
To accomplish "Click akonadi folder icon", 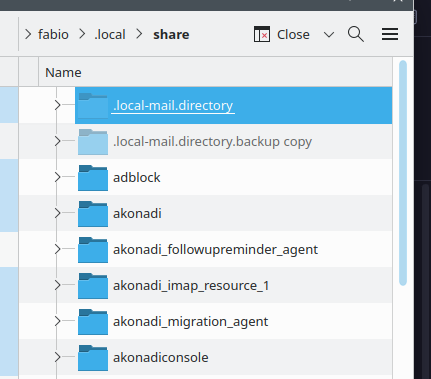I will (93, 214).
